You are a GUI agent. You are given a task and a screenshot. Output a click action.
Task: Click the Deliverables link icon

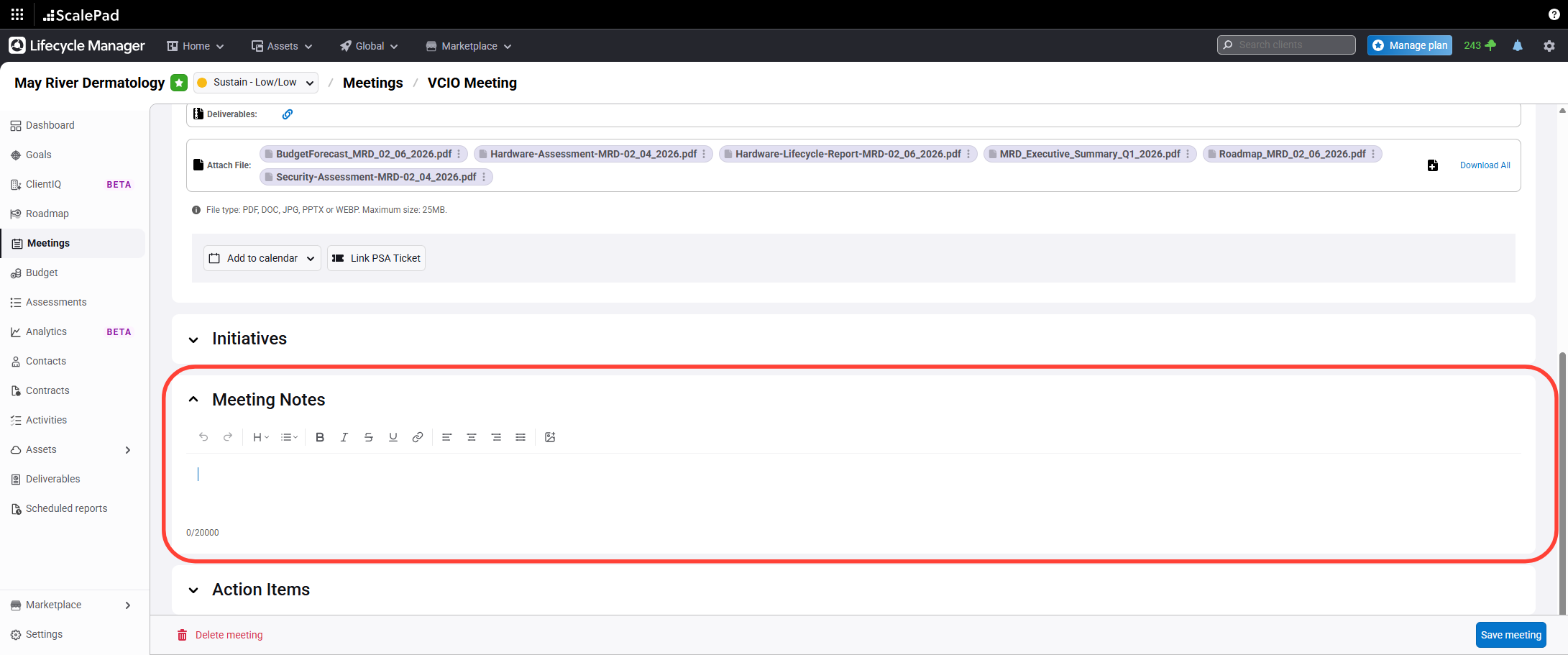click(288, 114)
